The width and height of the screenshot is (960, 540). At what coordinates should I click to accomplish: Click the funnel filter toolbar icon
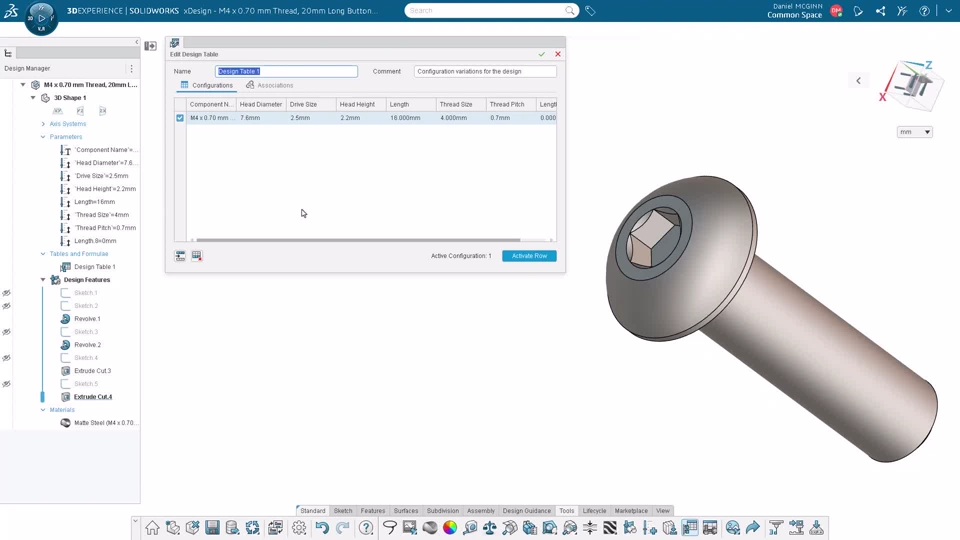pos(776,528)
